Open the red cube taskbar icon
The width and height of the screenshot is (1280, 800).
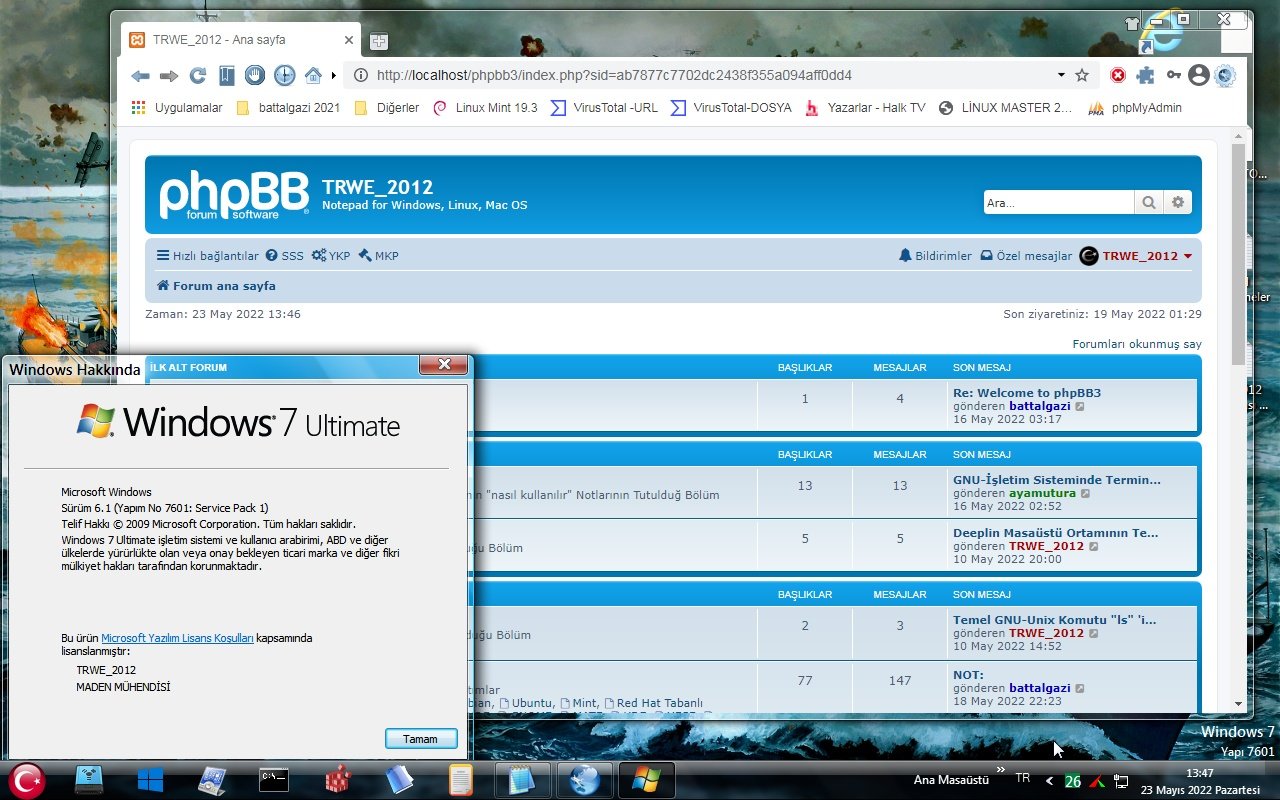337,780
